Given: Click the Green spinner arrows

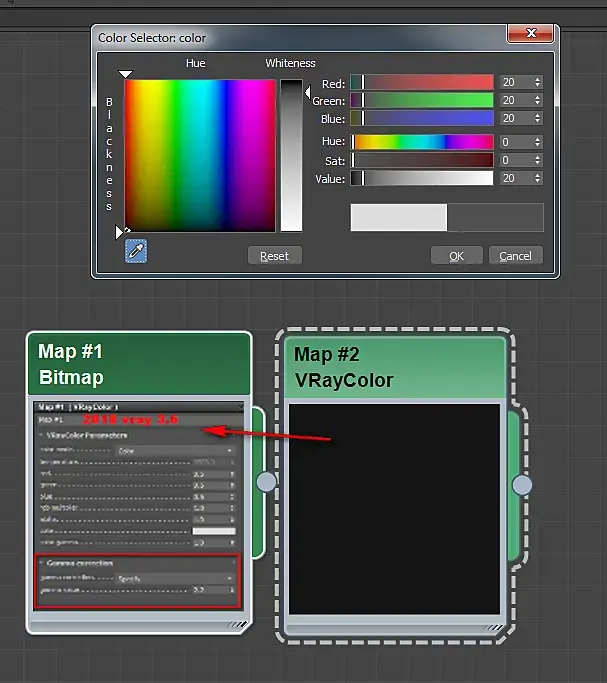Looking at the screenshot, I should click(537, 100).
